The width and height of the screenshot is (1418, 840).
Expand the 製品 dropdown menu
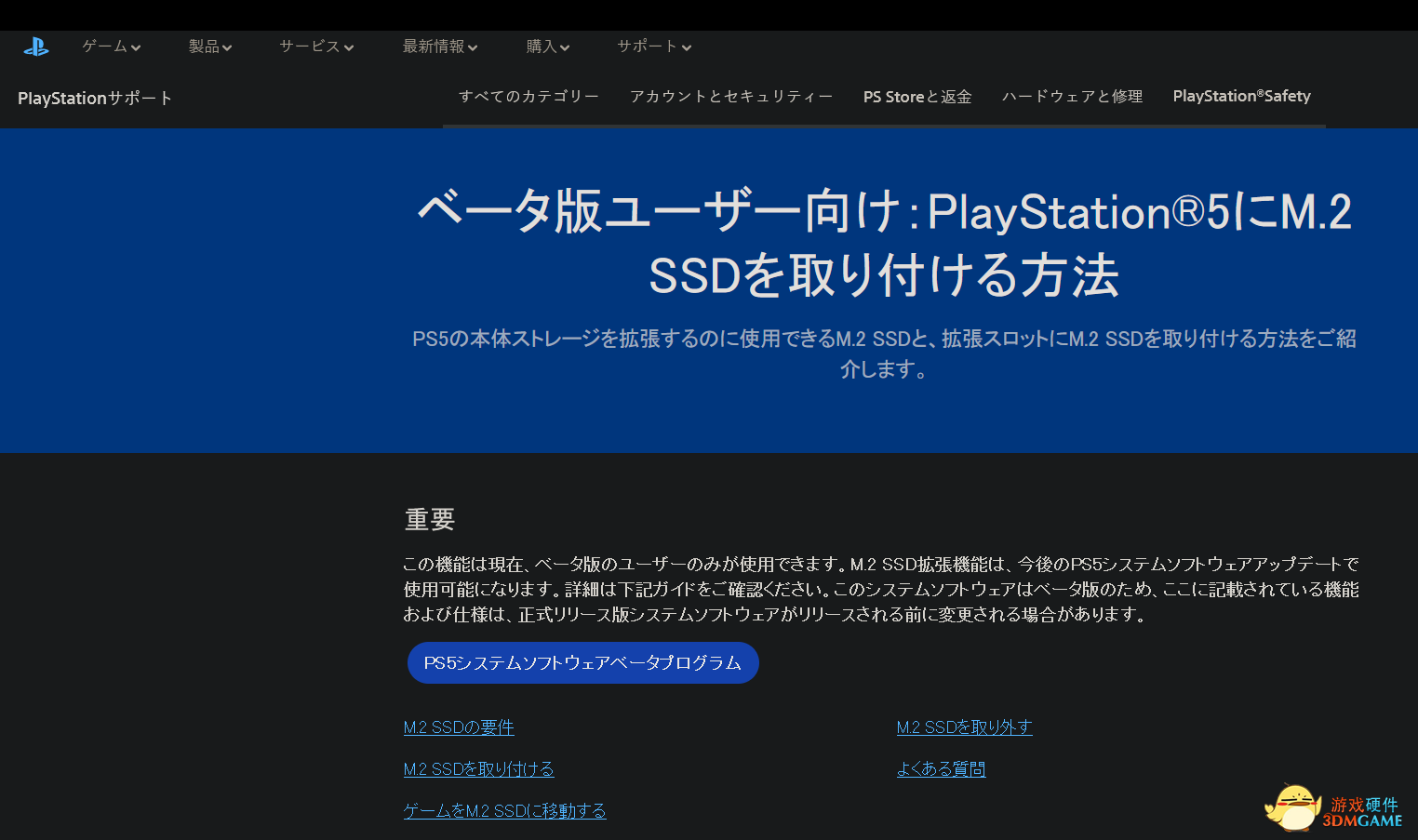pyautogui.click(x=209, y=47)
